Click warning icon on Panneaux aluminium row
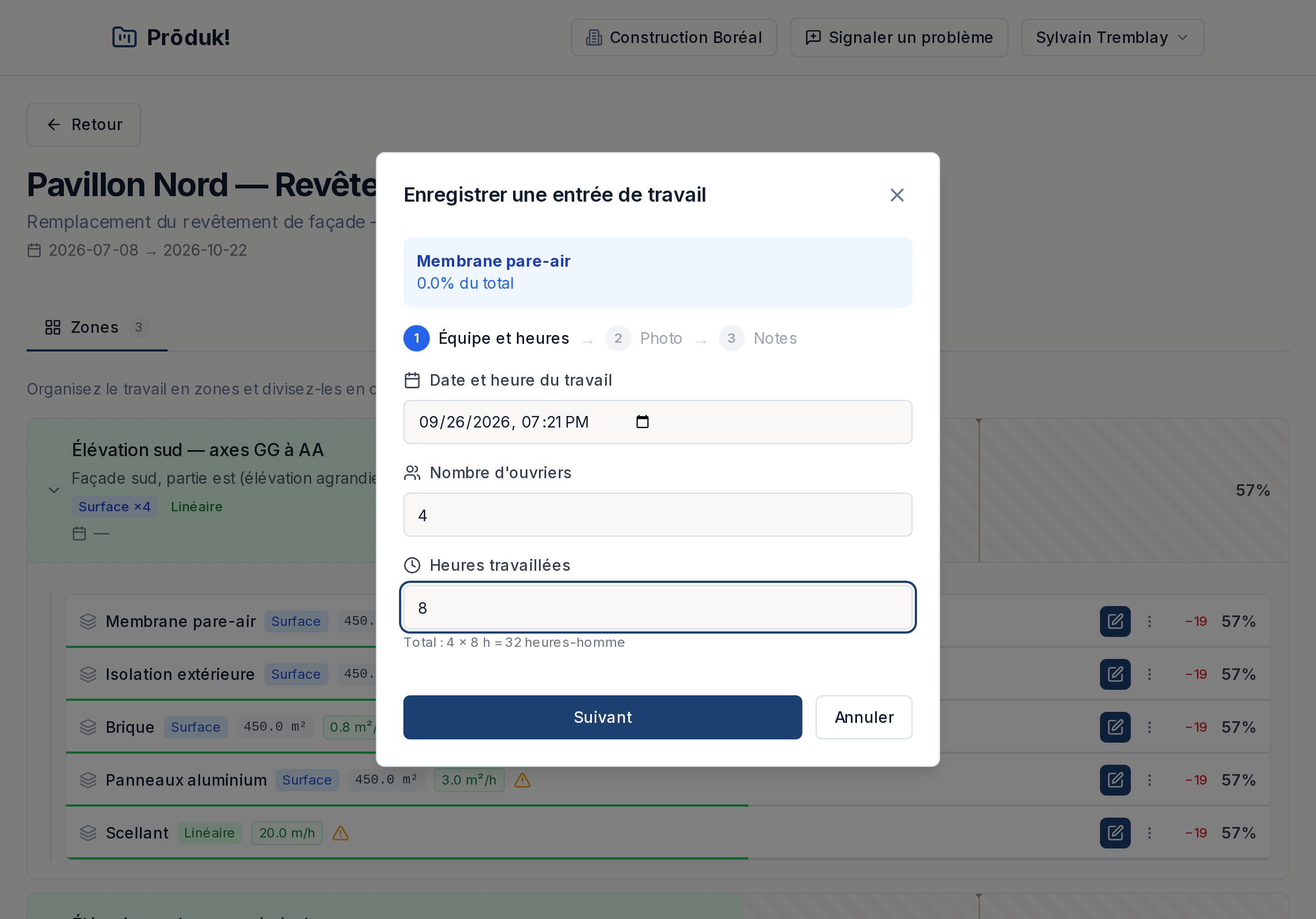Viewport: 1316px width, 919px height. (x=522, y=780)
